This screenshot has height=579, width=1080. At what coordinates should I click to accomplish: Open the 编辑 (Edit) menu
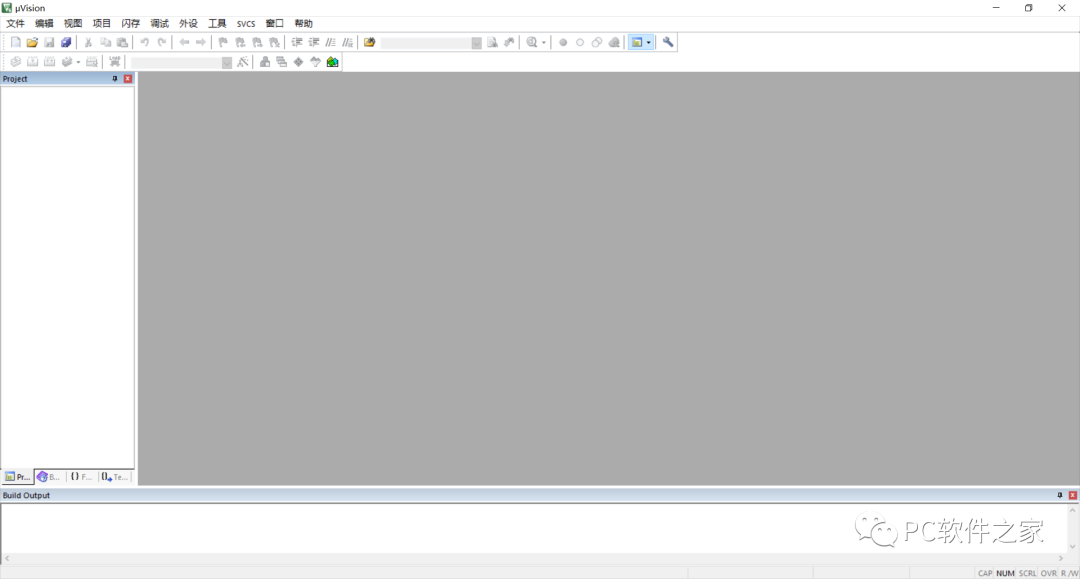[44, 23]
